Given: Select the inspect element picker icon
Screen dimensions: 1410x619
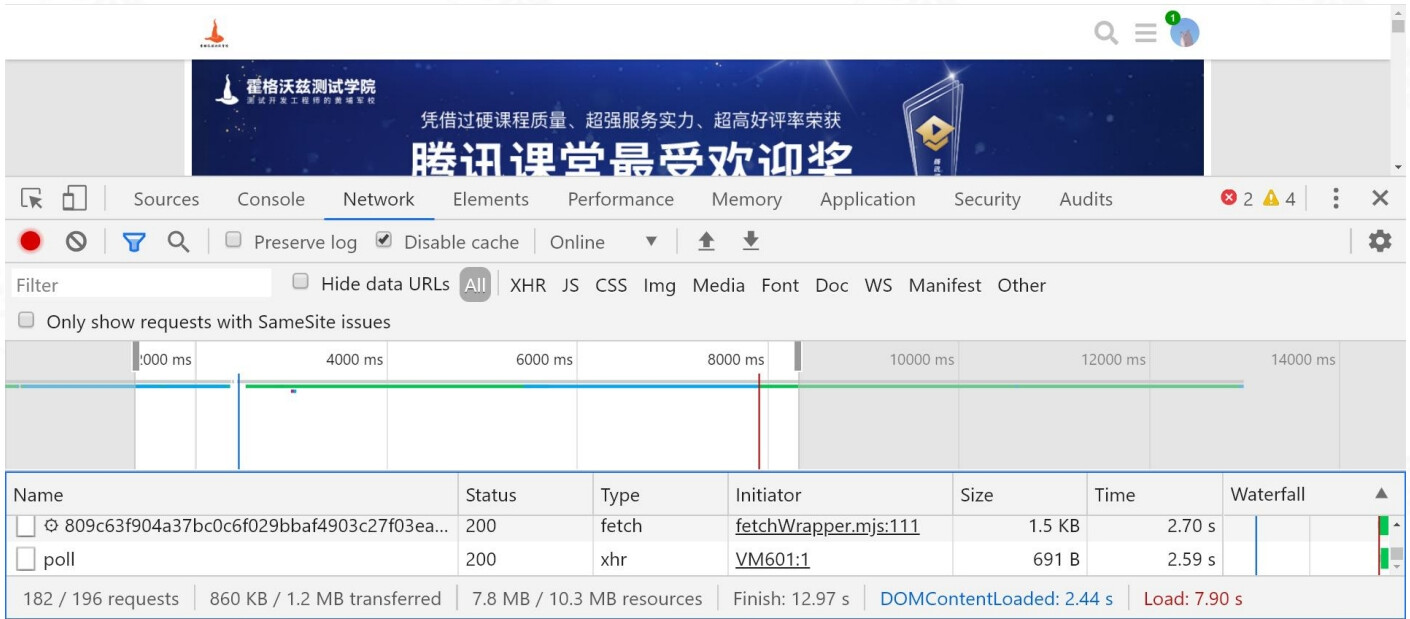Looking at the screenshot, I should pyautogui.click(x=33, y=199).
